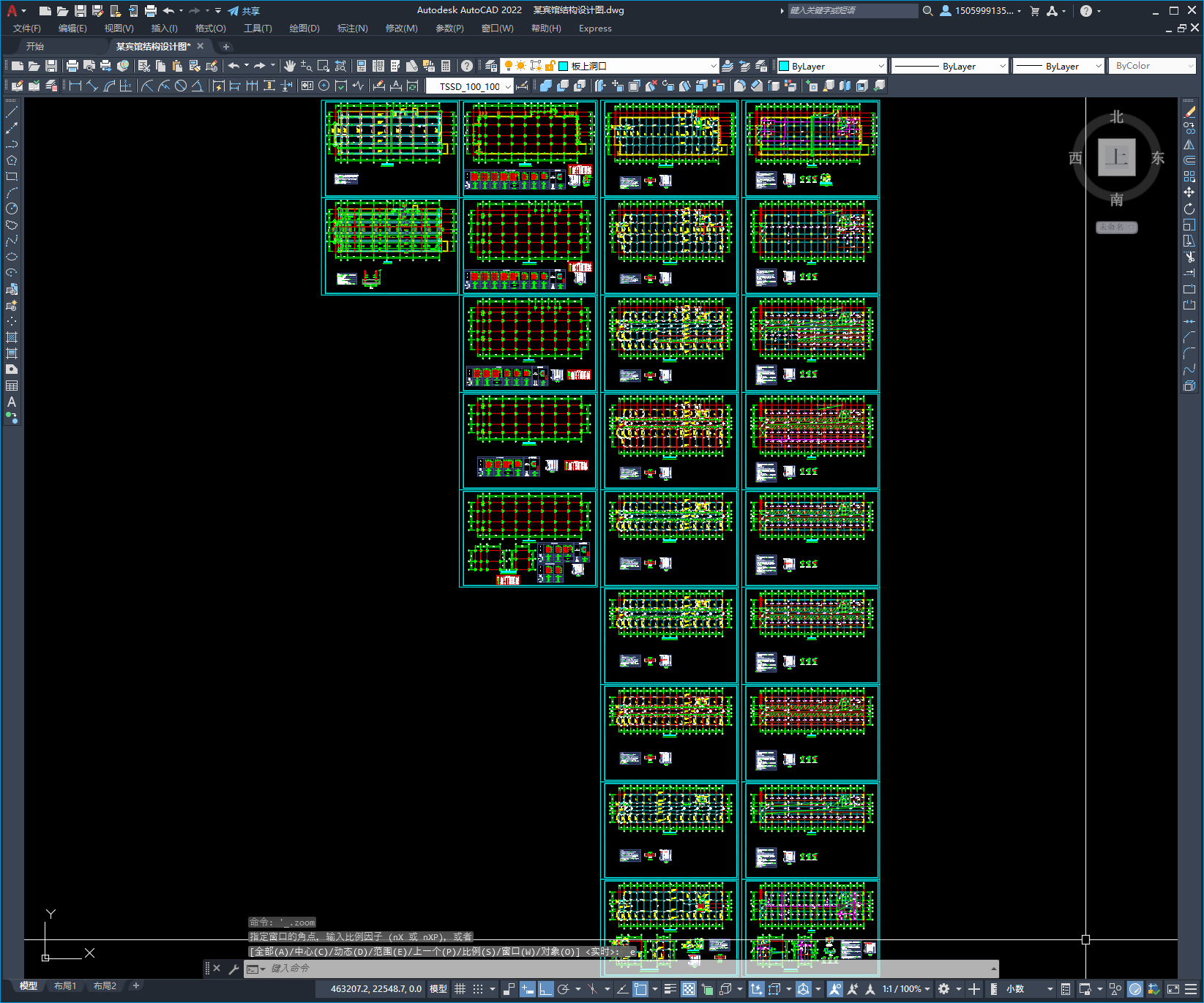Select the Diameter dimension tool
This screenshot has height=1003, width=1204.
181,86
